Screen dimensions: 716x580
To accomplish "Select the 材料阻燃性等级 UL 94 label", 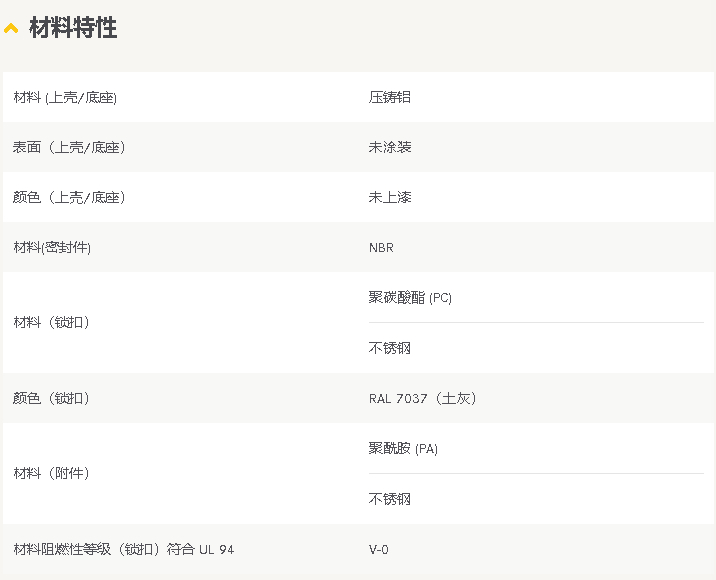I will (x=124, y=549).
